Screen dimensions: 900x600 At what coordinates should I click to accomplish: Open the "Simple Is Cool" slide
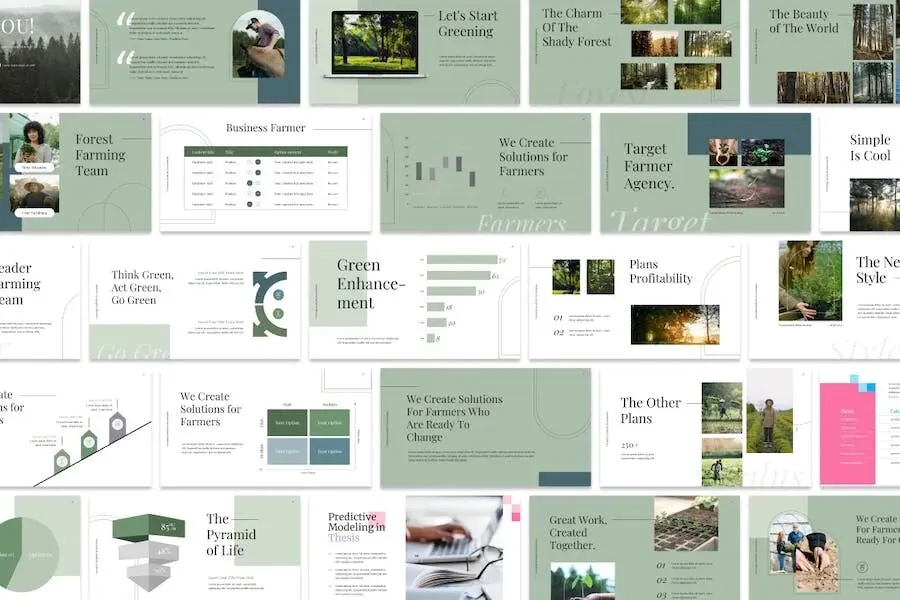pos(860,172)
